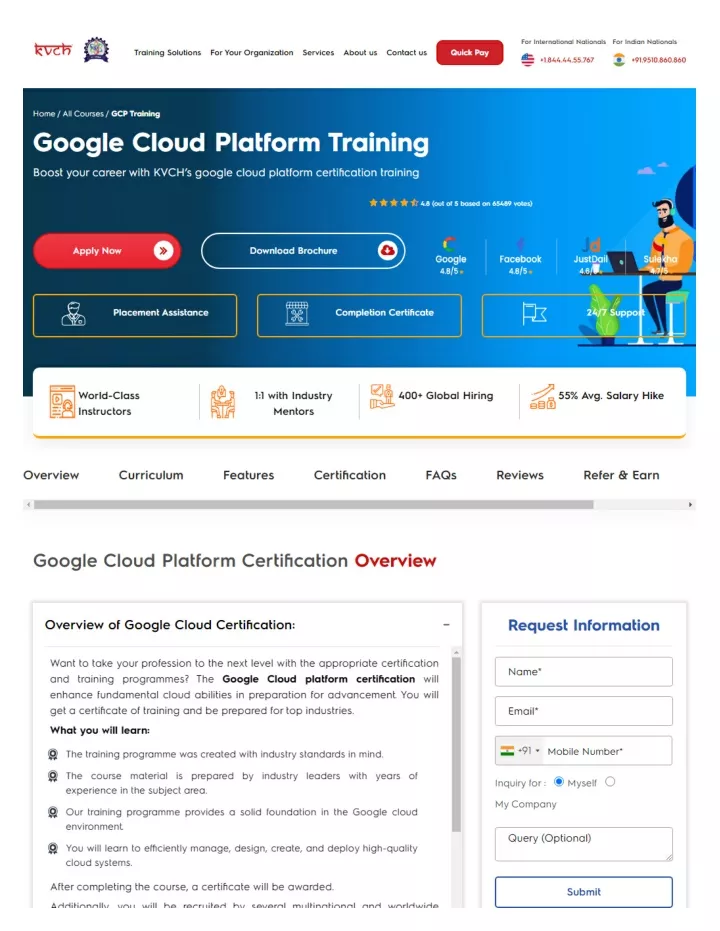The width and height of the screenshot is (720, 931).
Task: Switch to the Curriculum tab
Action: pyautogui.click(x=151, y=475)
